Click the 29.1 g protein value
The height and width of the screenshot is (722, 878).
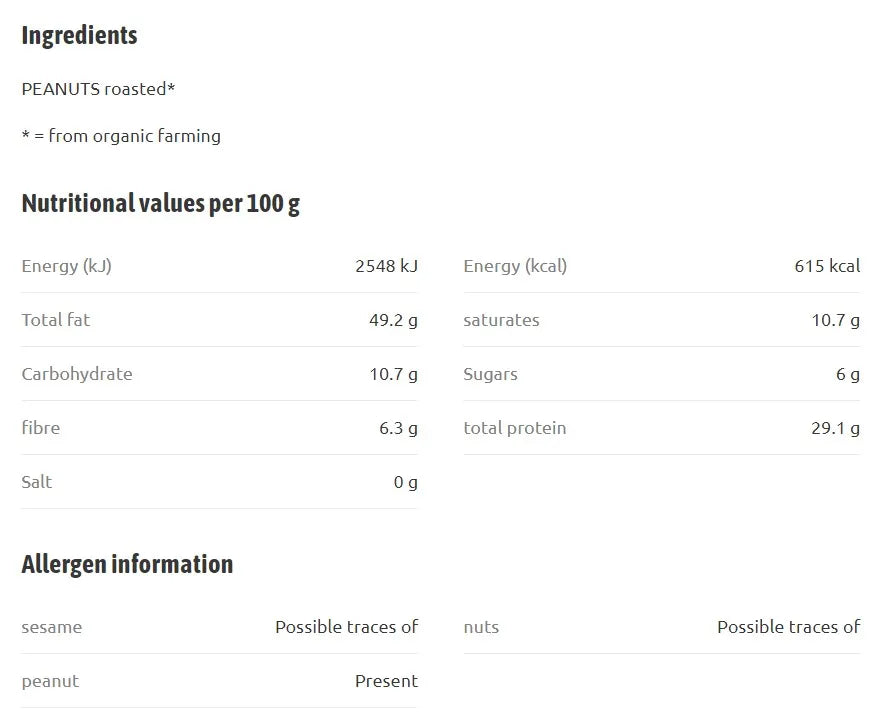coord(835,428)
